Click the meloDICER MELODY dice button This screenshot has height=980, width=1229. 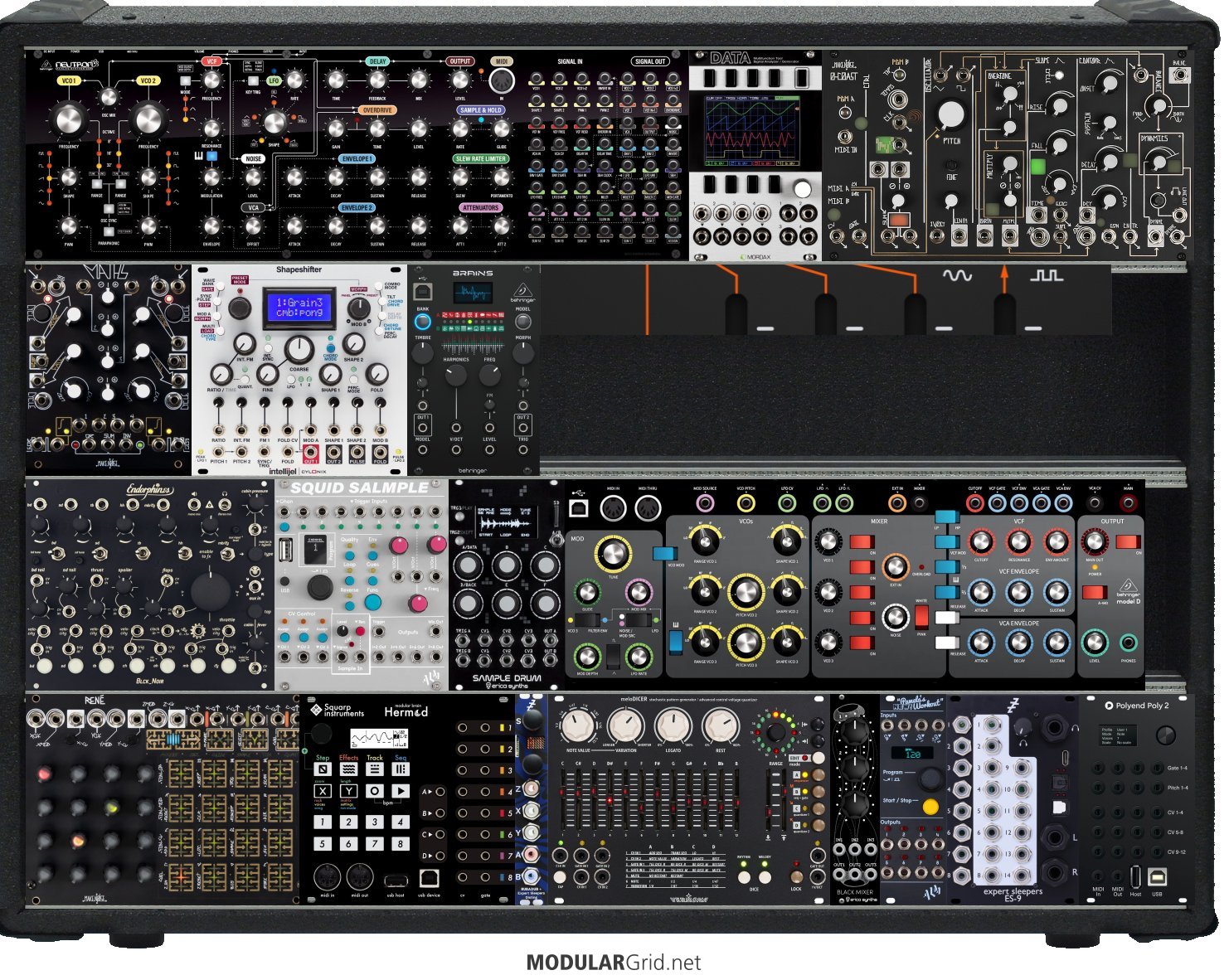coord(765,876)
